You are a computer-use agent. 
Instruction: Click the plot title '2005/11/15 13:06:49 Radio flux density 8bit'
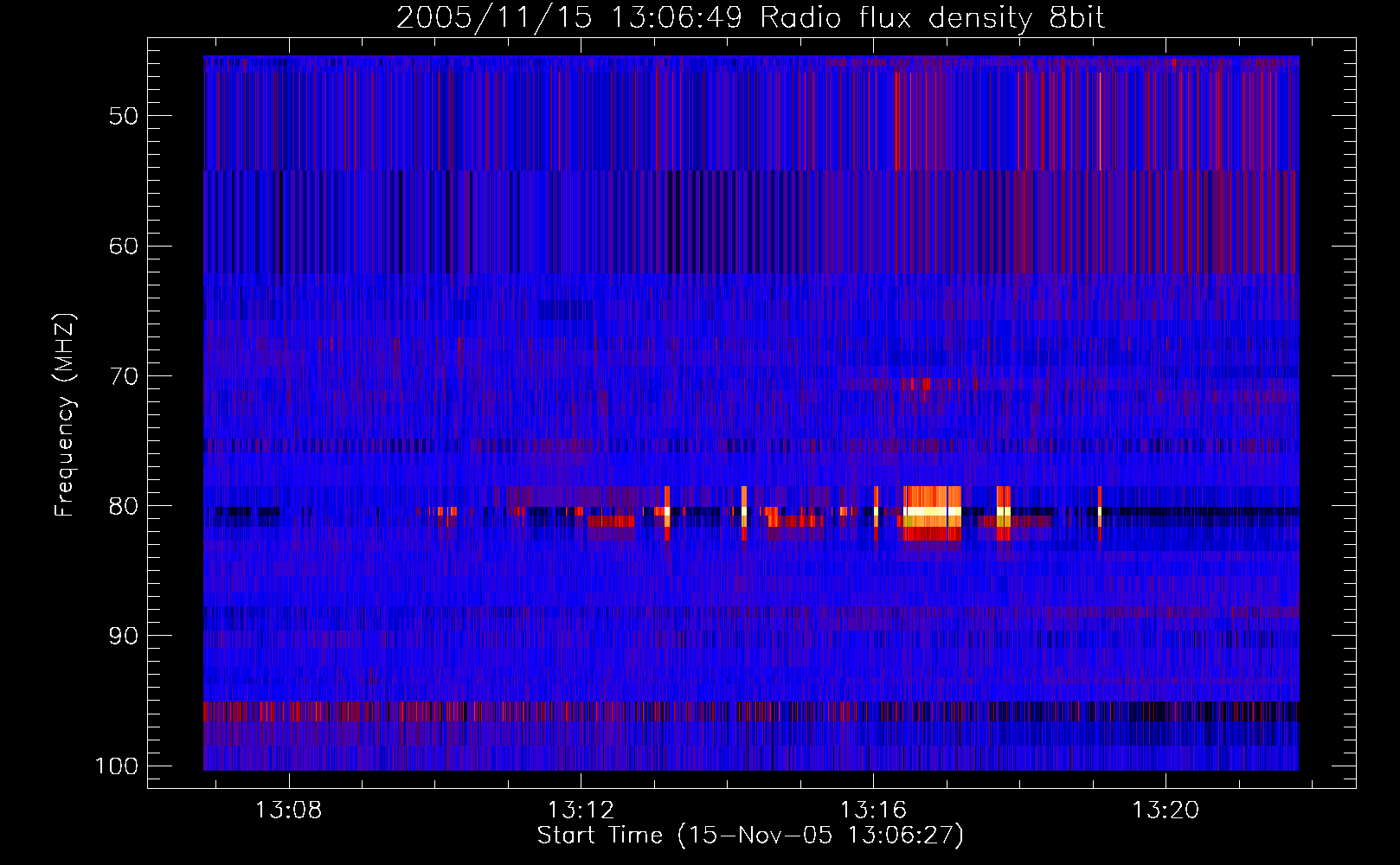pos(750,17)
